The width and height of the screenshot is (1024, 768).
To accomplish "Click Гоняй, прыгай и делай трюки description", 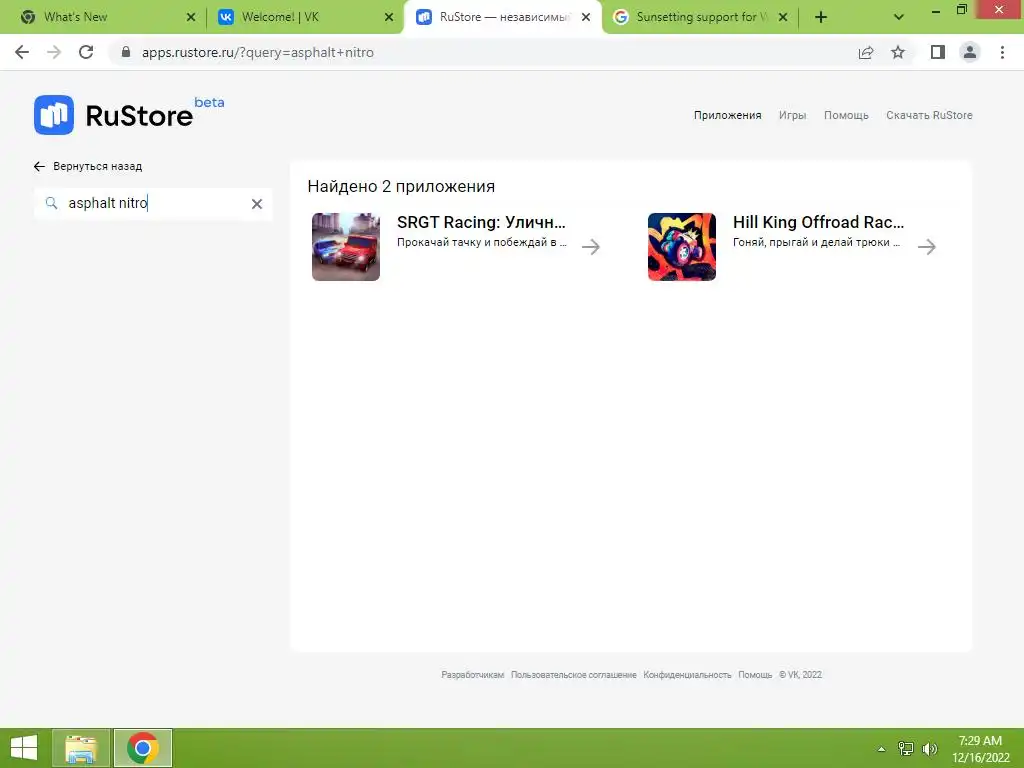I will point(816,242).
